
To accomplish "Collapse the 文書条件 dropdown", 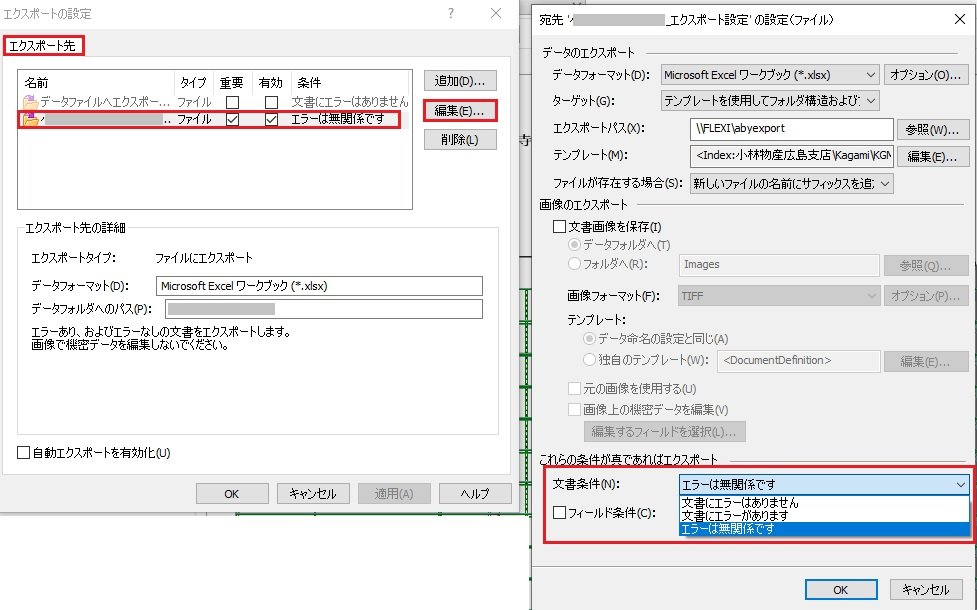I will (x=961, y=484).
